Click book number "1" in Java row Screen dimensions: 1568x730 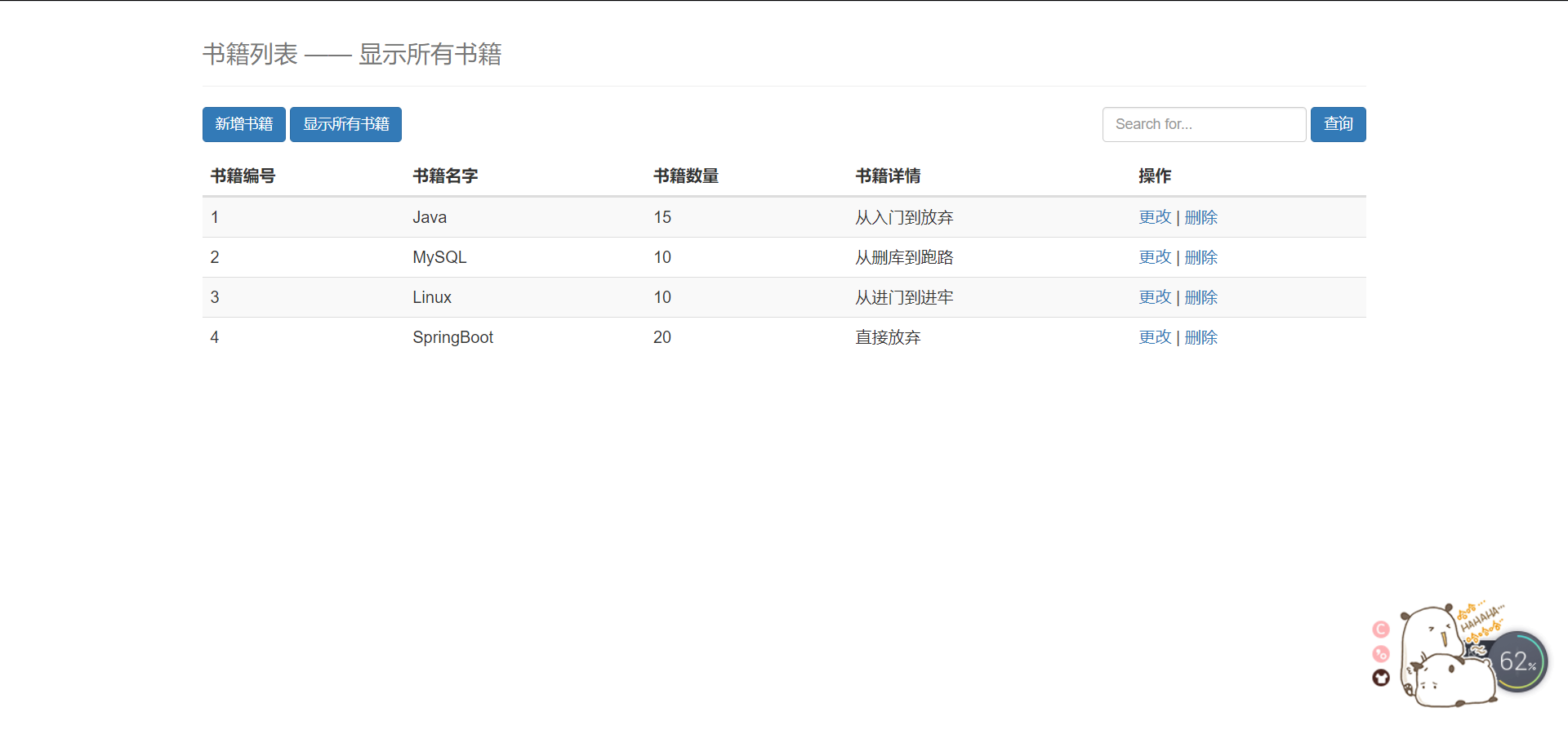point(215,217)
